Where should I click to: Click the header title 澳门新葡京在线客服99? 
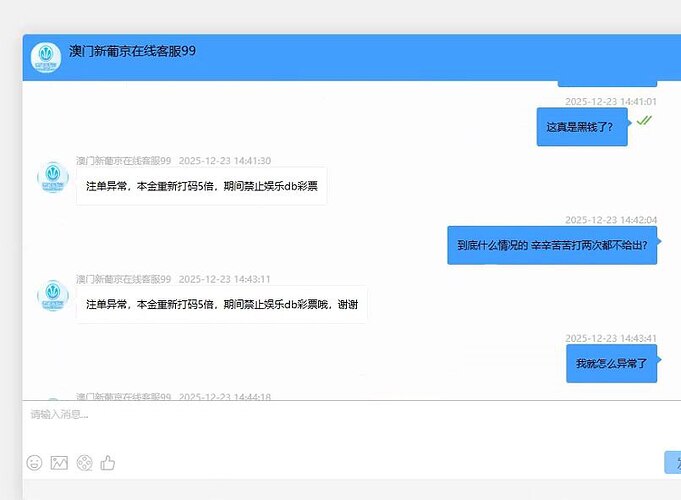click(x=132, y=51)
